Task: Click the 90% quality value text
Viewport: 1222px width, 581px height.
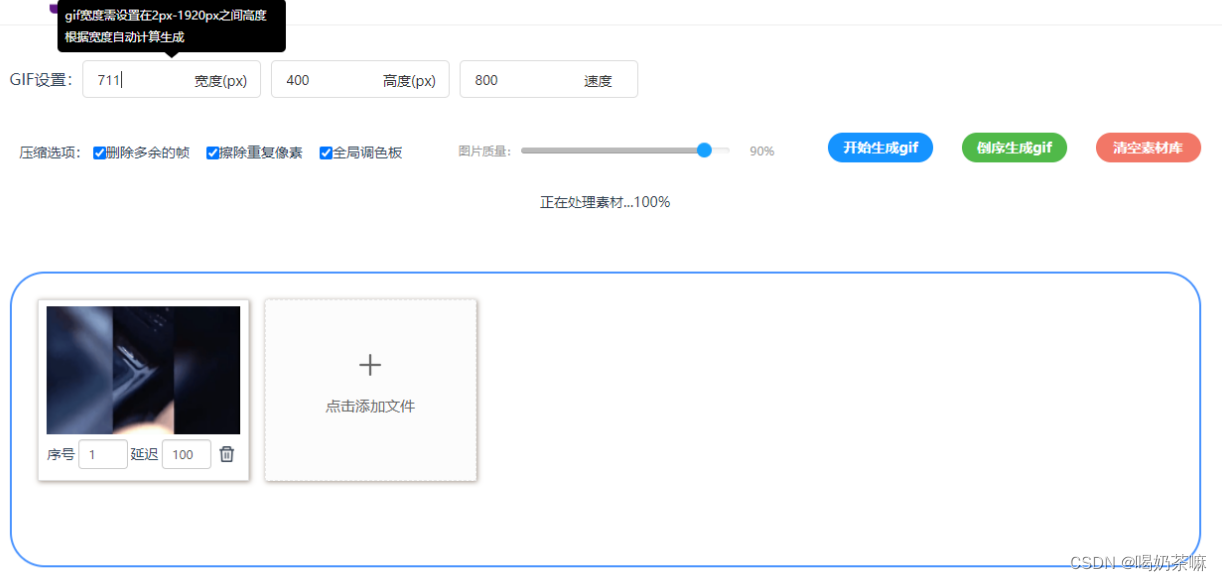Action: click(762, 151)
